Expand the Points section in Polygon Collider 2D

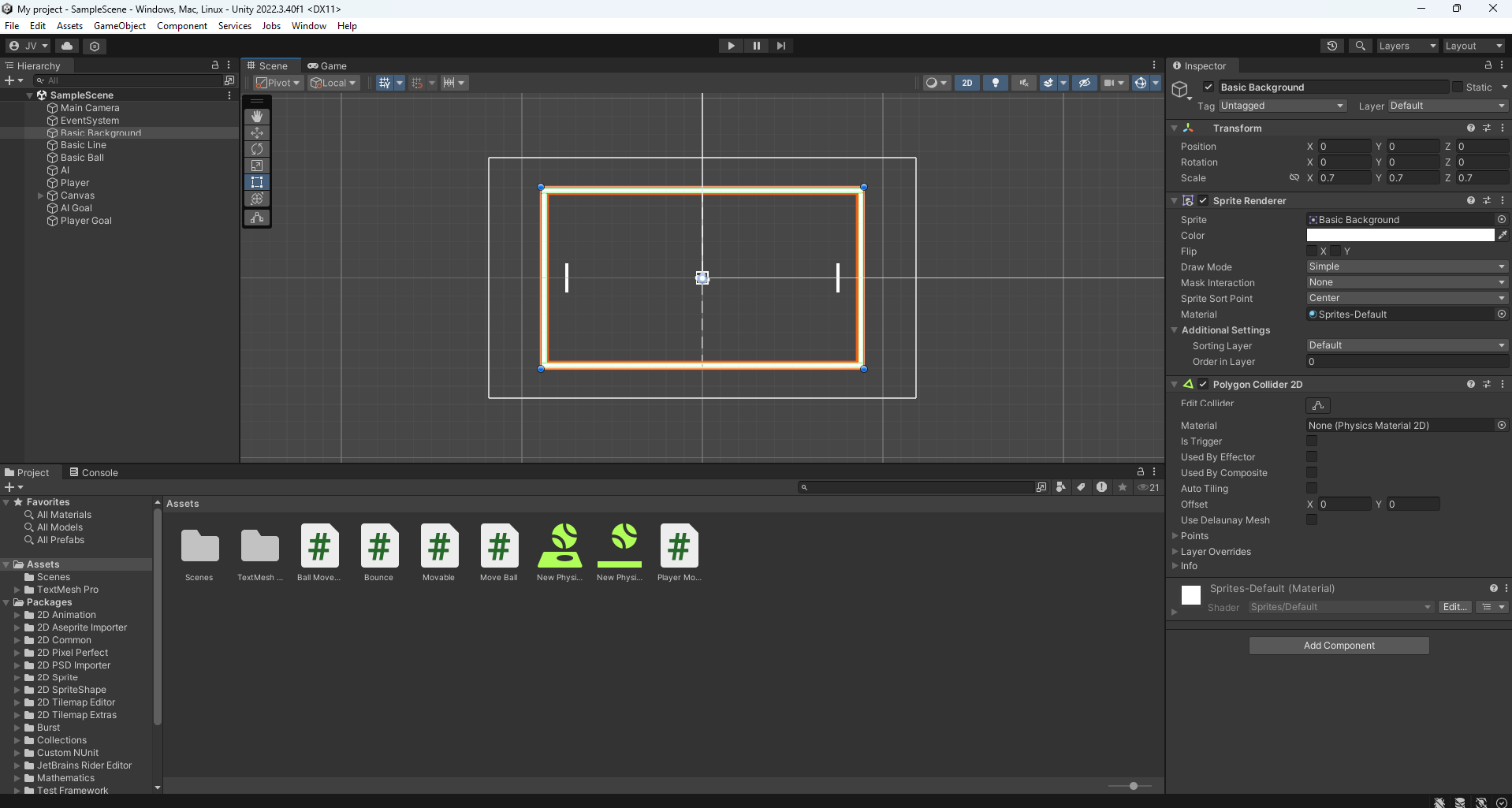(1175, 535)
